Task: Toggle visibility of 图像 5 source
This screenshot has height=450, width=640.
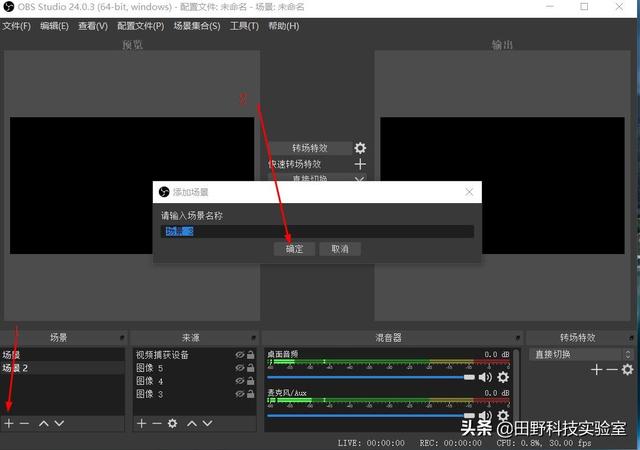Action: [x=240, y=368]
